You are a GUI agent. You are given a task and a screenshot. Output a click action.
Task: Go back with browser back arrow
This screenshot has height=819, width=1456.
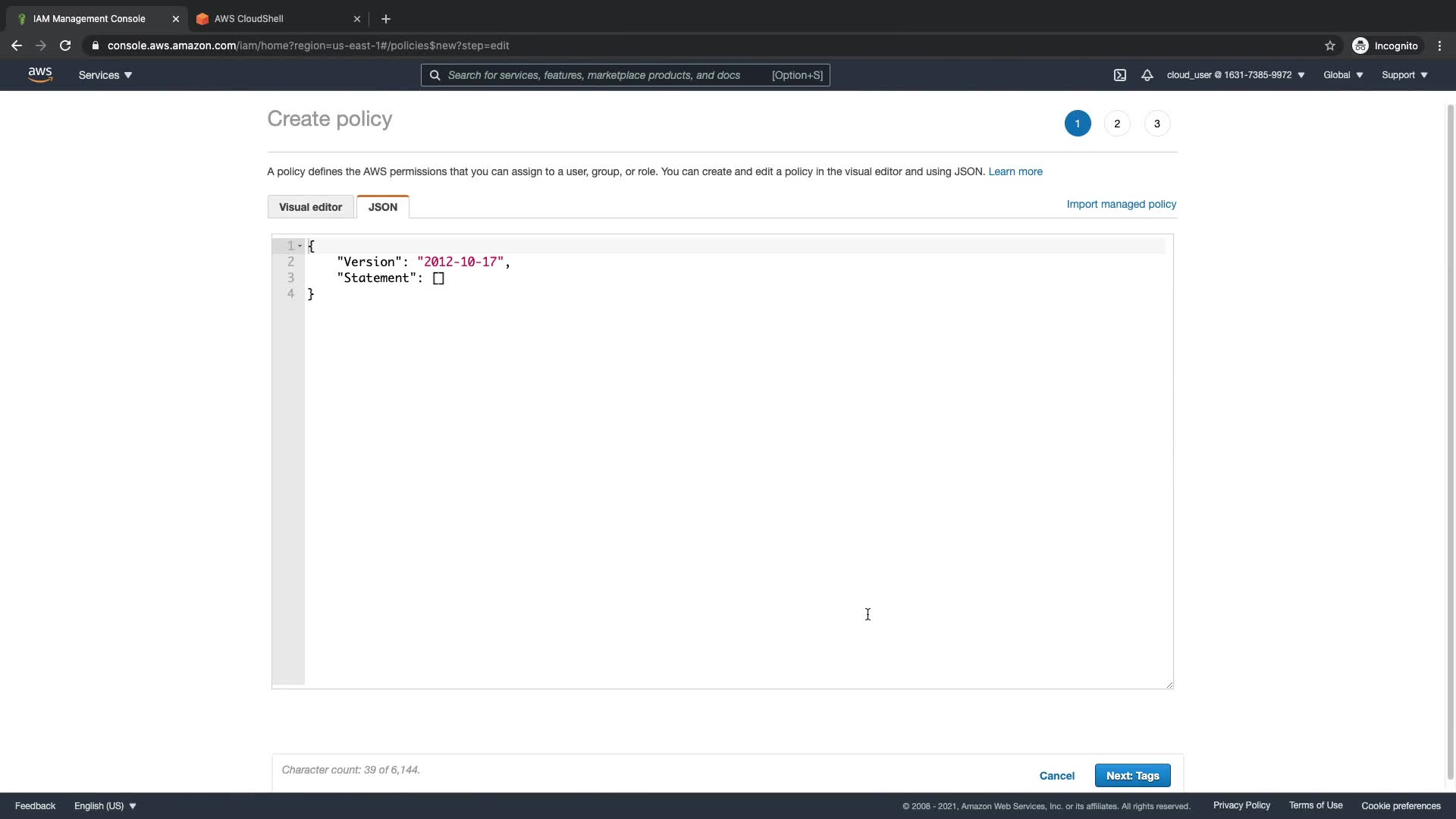point(17,45)
